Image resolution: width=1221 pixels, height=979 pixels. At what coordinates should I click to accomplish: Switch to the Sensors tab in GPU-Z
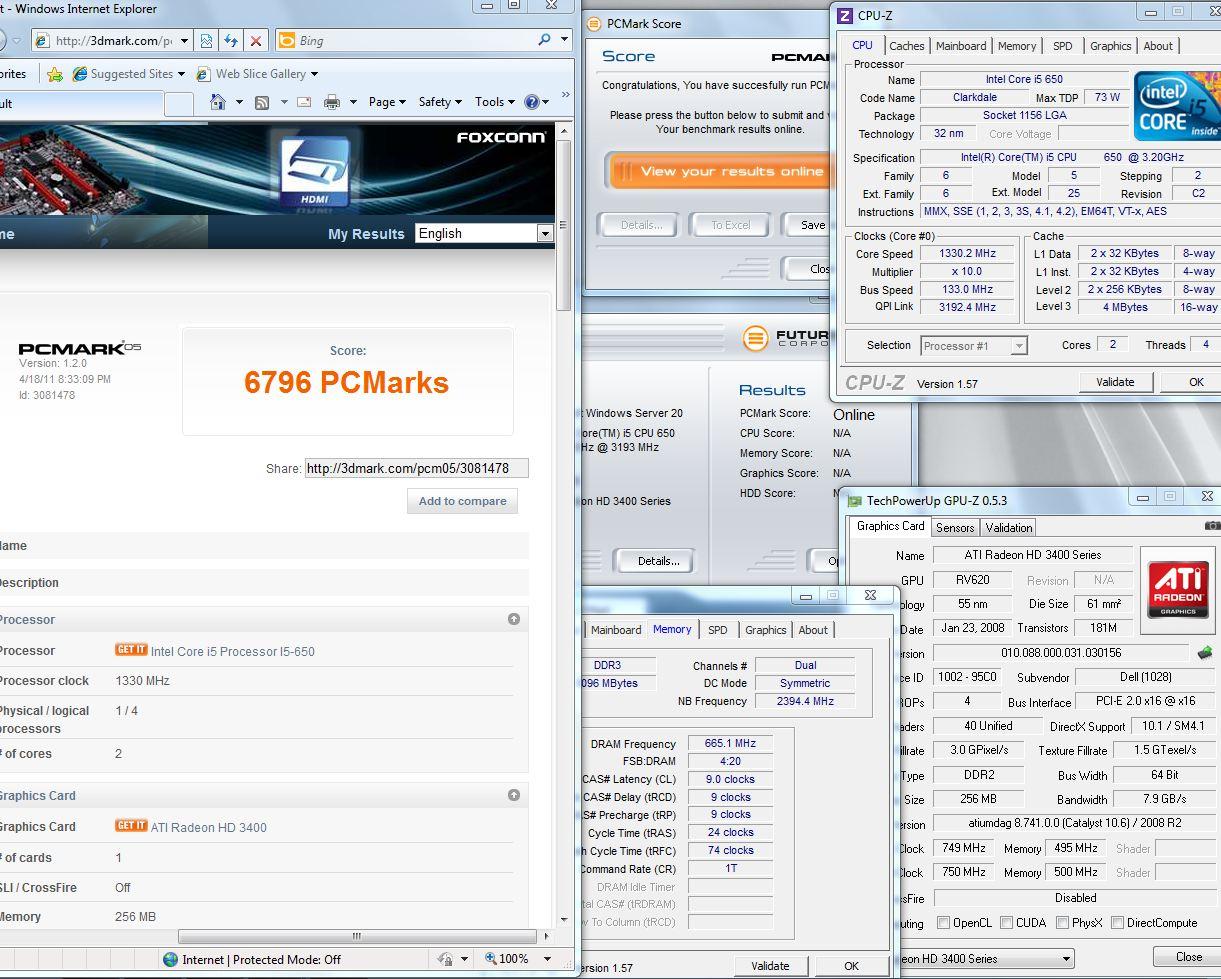(955, 528)
